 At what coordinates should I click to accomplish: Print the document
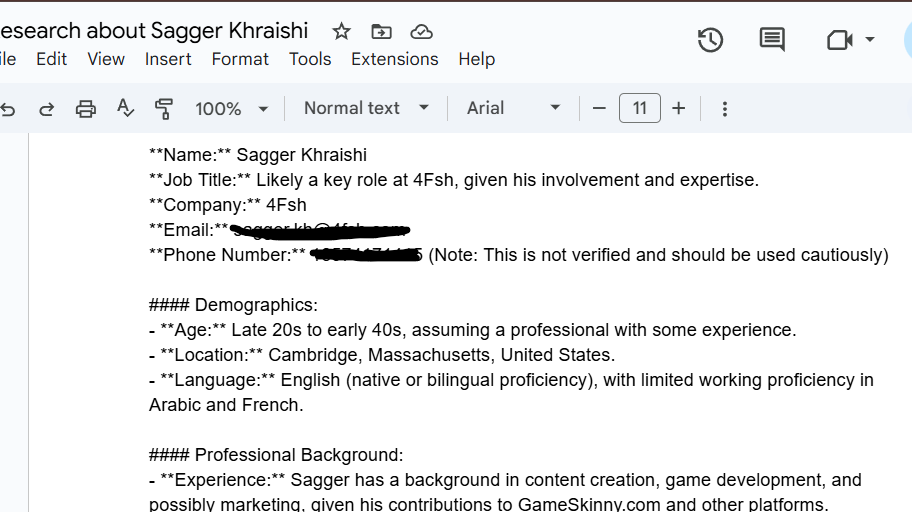86,109
